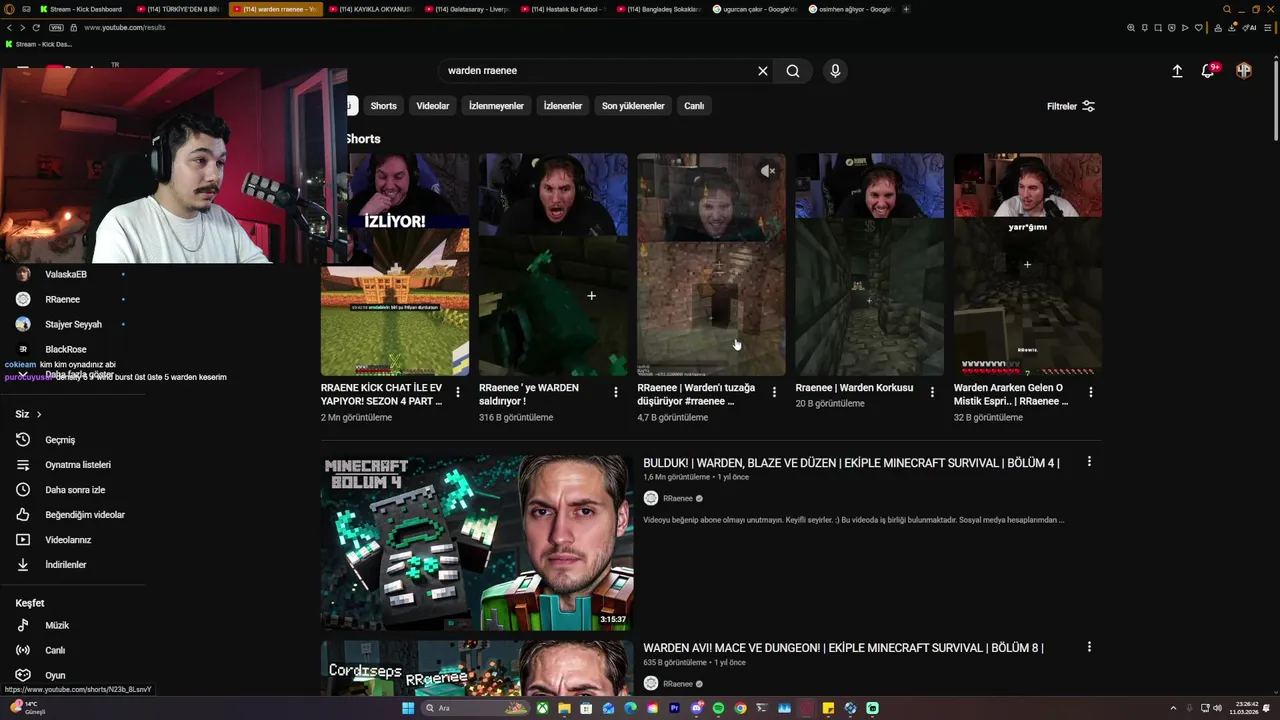Select the Canlı filter chip
The height and width of the screenshot is (720, 1280).
pyautogui.click(x=694, y=106)
